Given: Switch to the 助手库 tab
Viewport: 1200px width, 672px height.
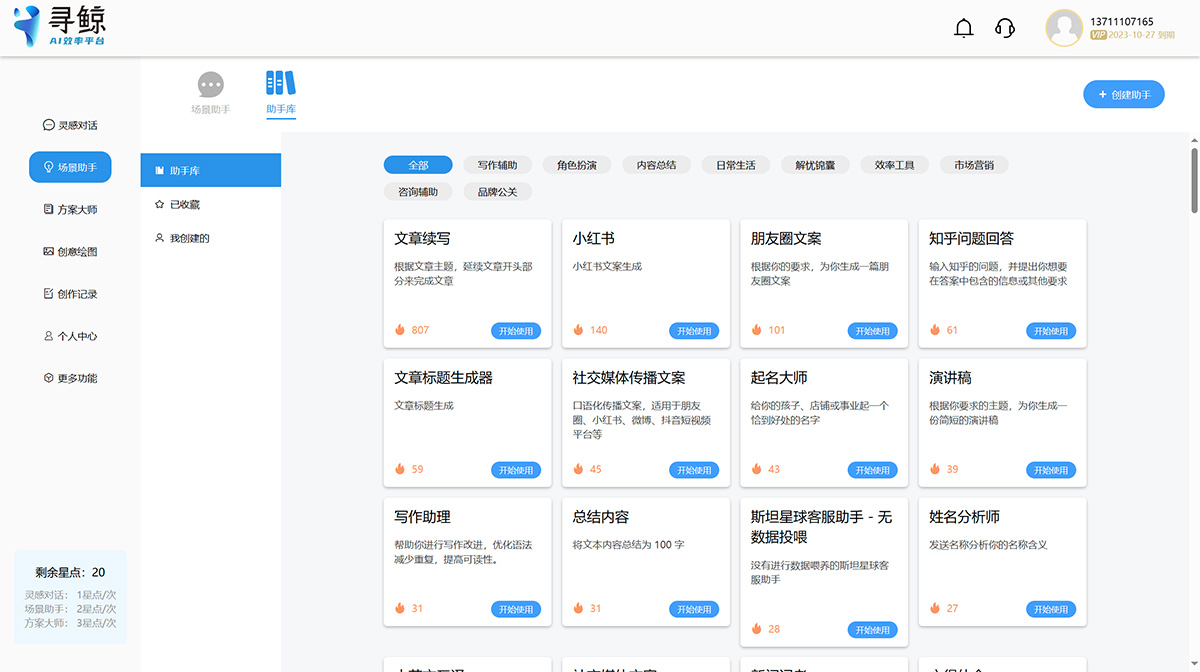Looking at the screenshot, I should pos(281,93).
